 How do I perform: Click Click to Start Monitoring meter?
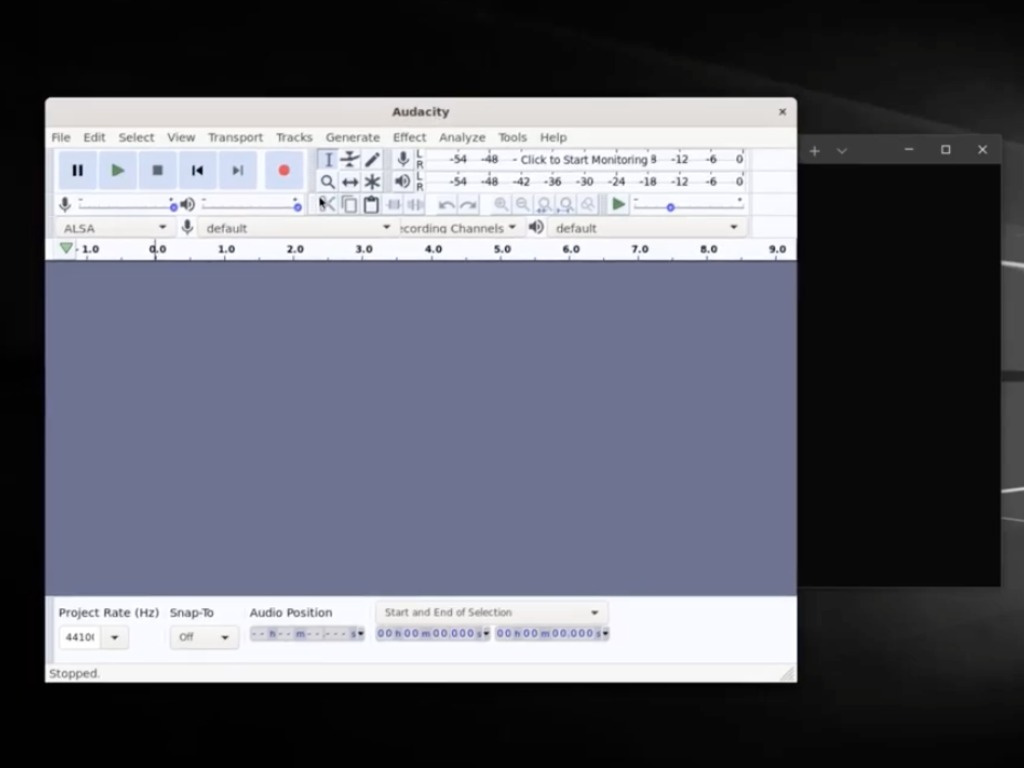[x=584, y=159]
